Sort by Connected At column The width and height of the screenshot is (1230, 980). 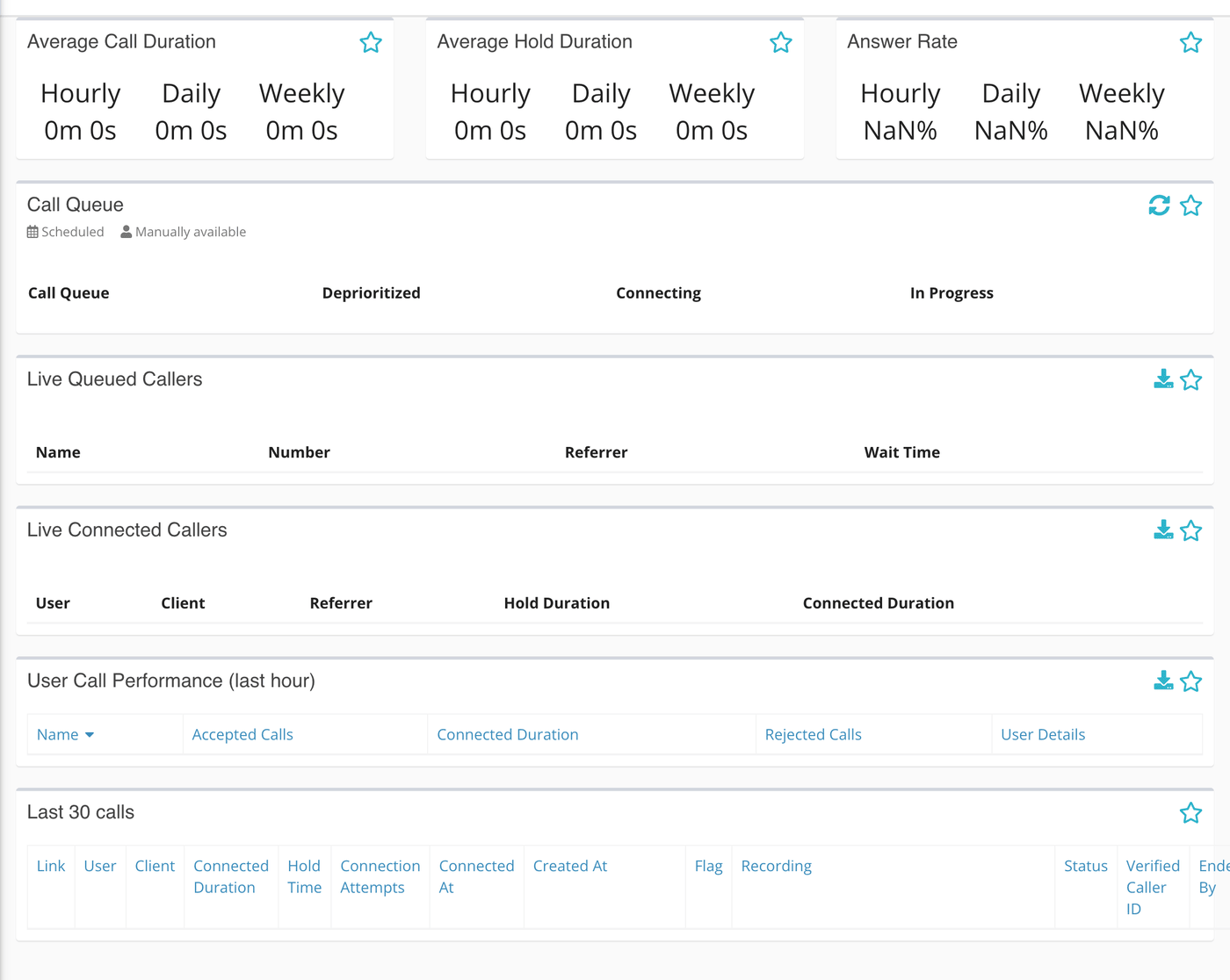pyautogui.click(x=476, y=876)
